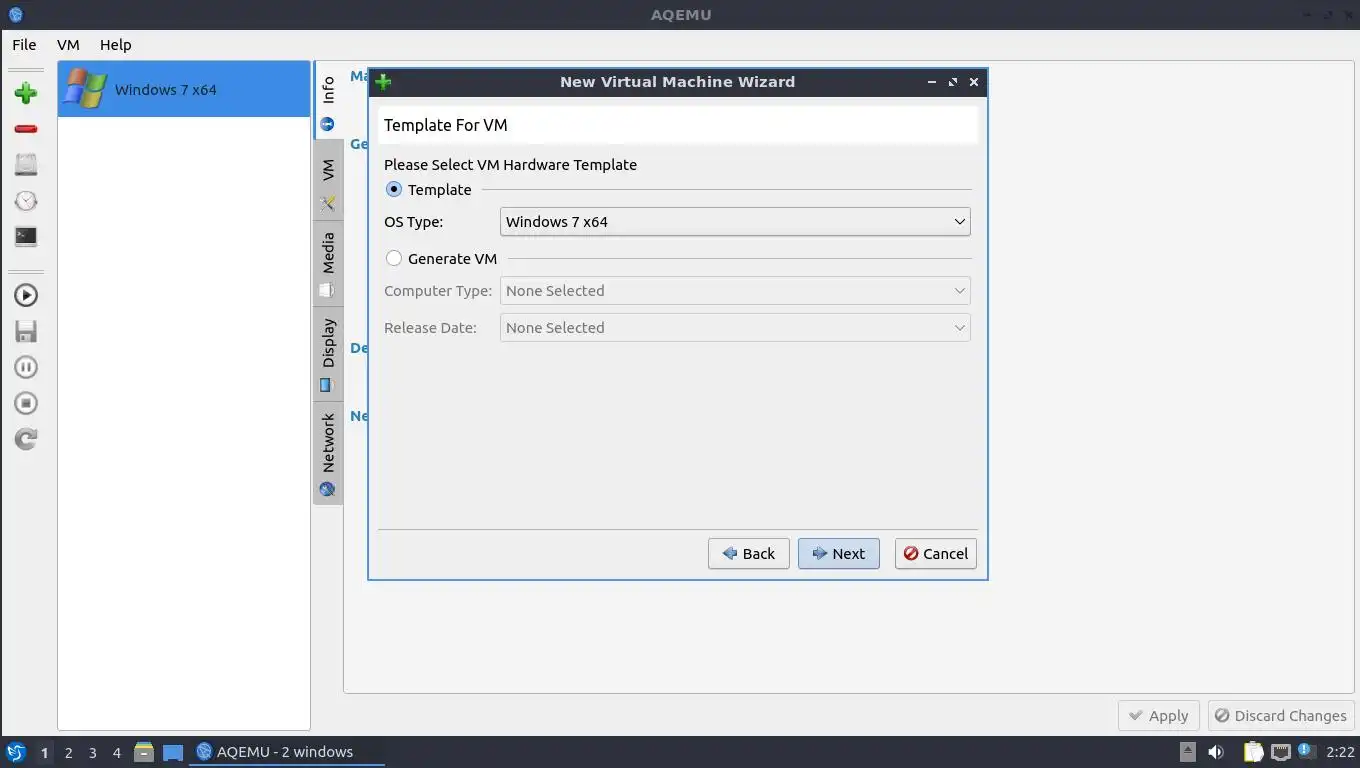Stop the virtual machine icon

pos(26,403)
